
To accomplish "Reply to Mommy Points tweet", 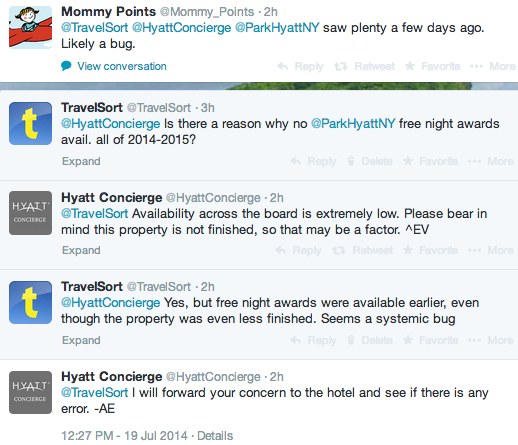I will (300, 66).
